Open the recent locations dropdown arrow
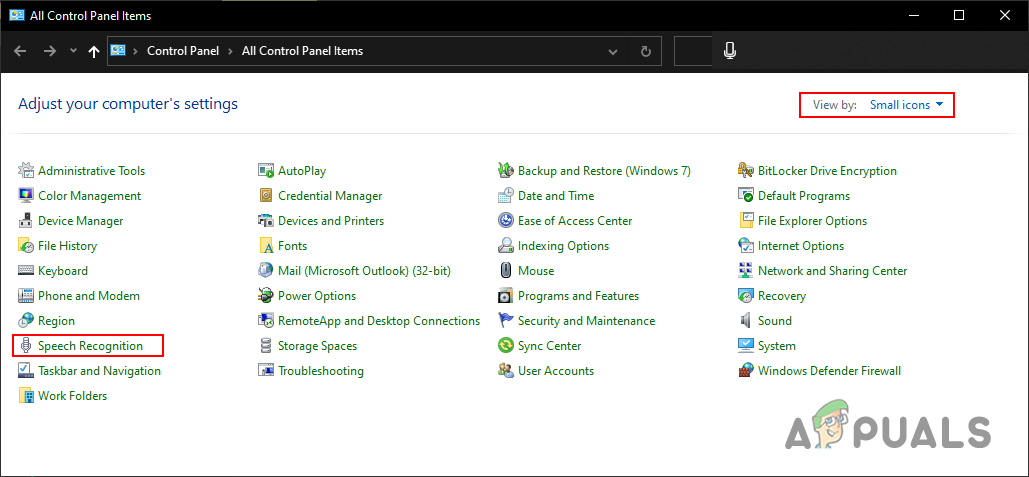 click(x=73, y=51)
